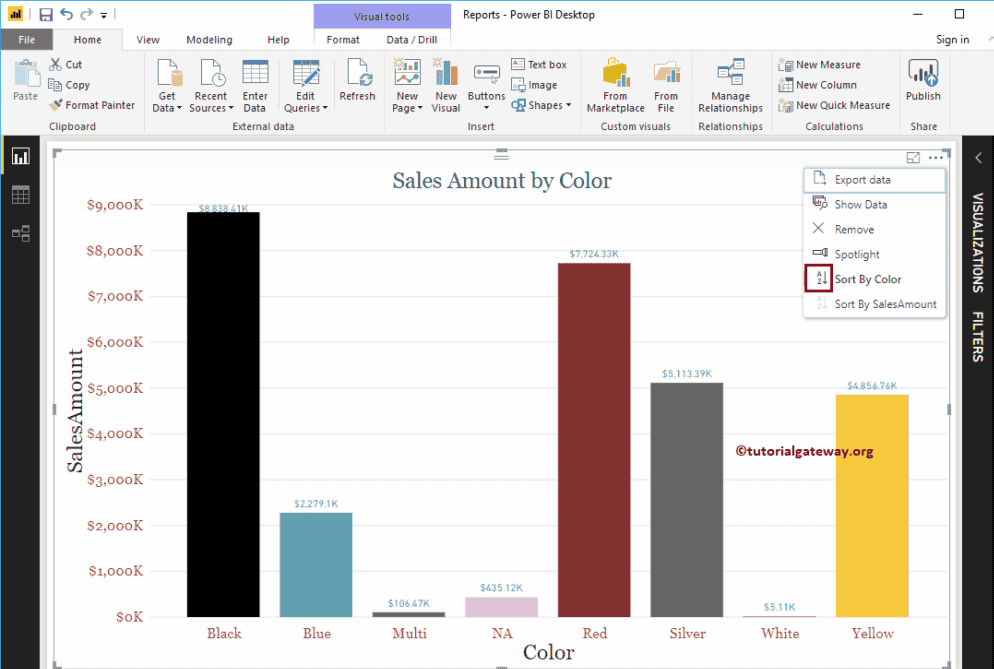Redo the last action

click(x=87, y=14)
